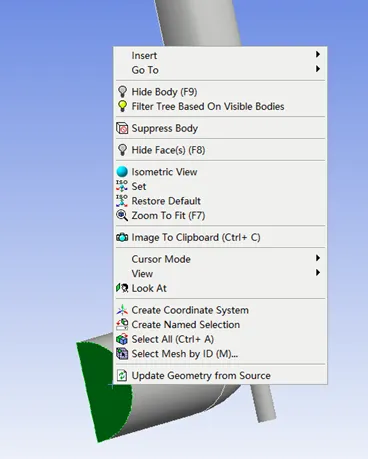
Task: Click the Select Mesh by ID icon
Action: [122, 354]
